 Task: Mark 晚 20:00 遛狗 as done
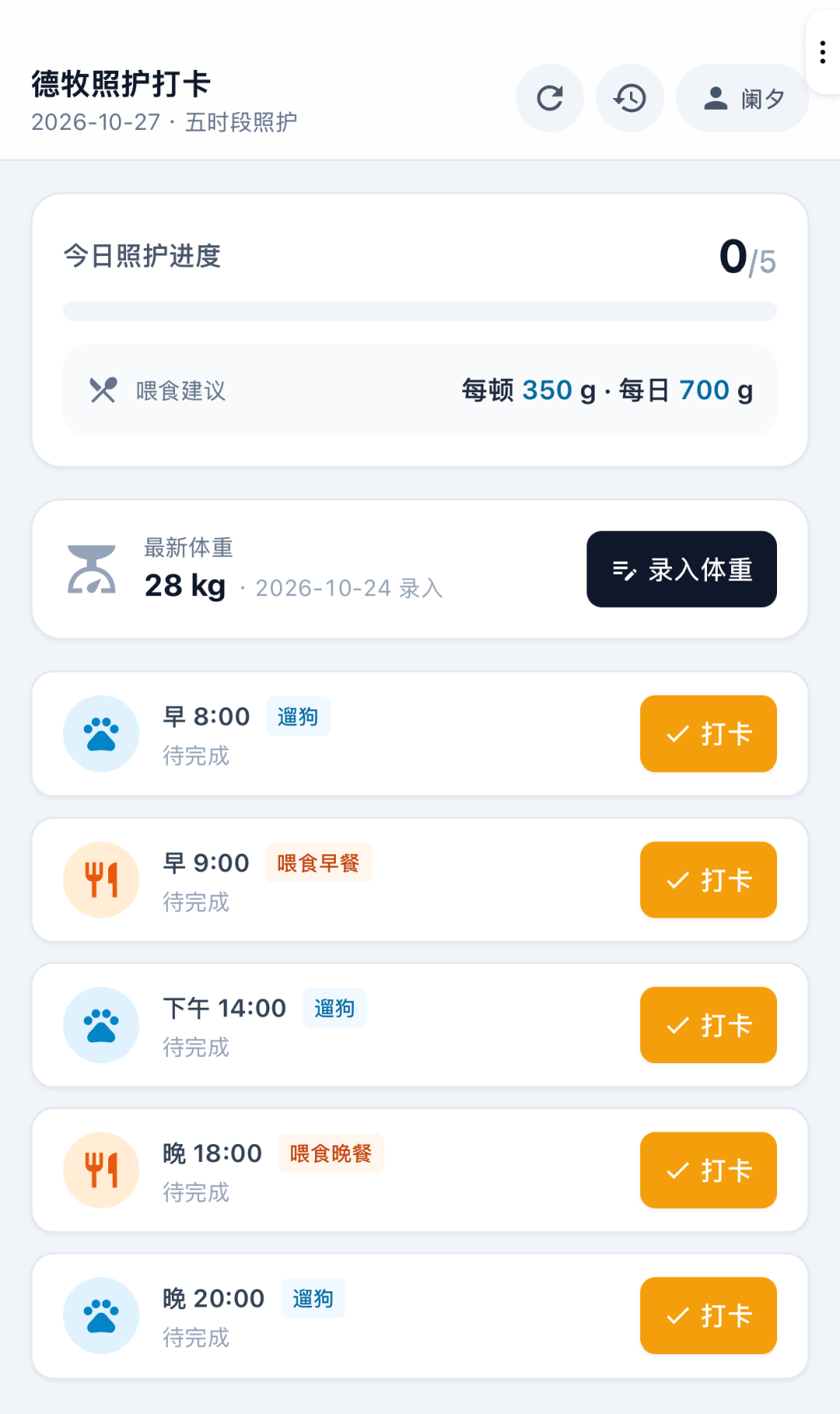709,1316
